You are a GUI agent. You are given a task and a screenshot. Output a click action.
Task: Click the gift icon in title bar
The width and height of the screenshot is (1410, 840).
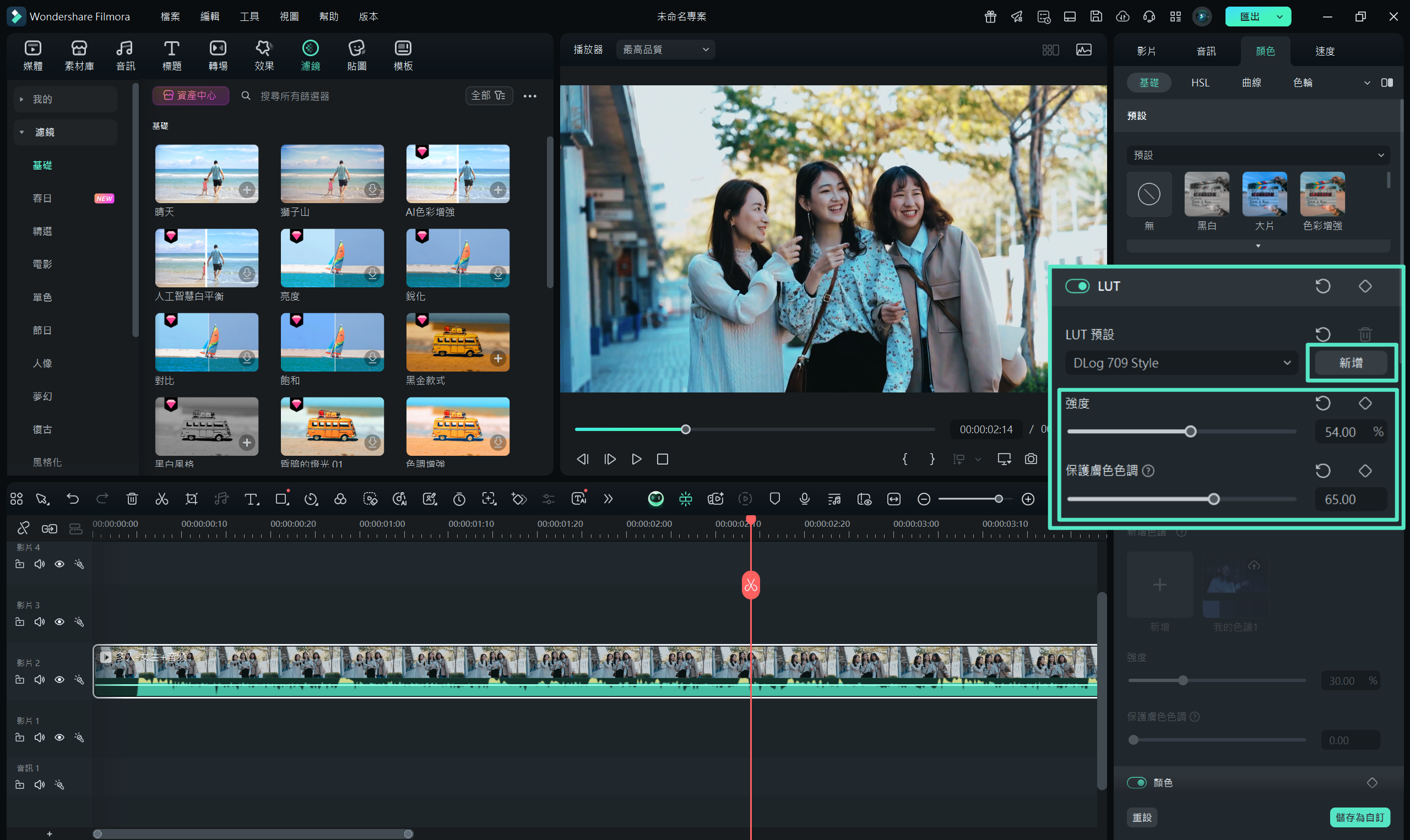[990, 17]
